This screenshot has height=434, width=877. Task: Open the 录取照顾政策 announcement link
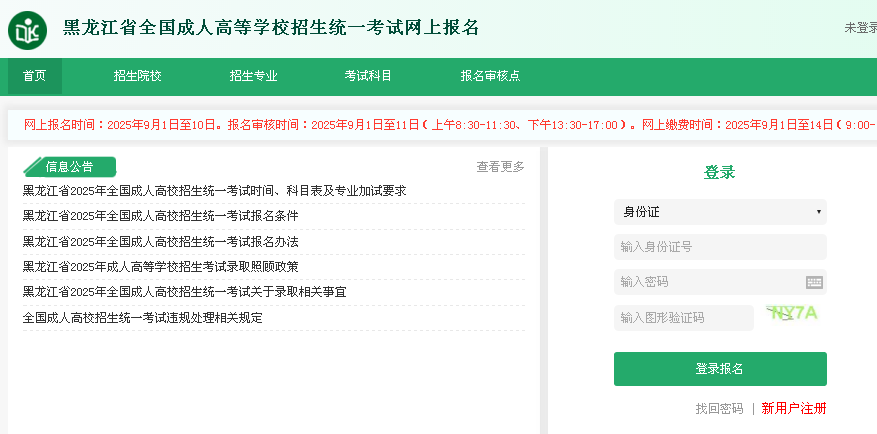(161, 267)
